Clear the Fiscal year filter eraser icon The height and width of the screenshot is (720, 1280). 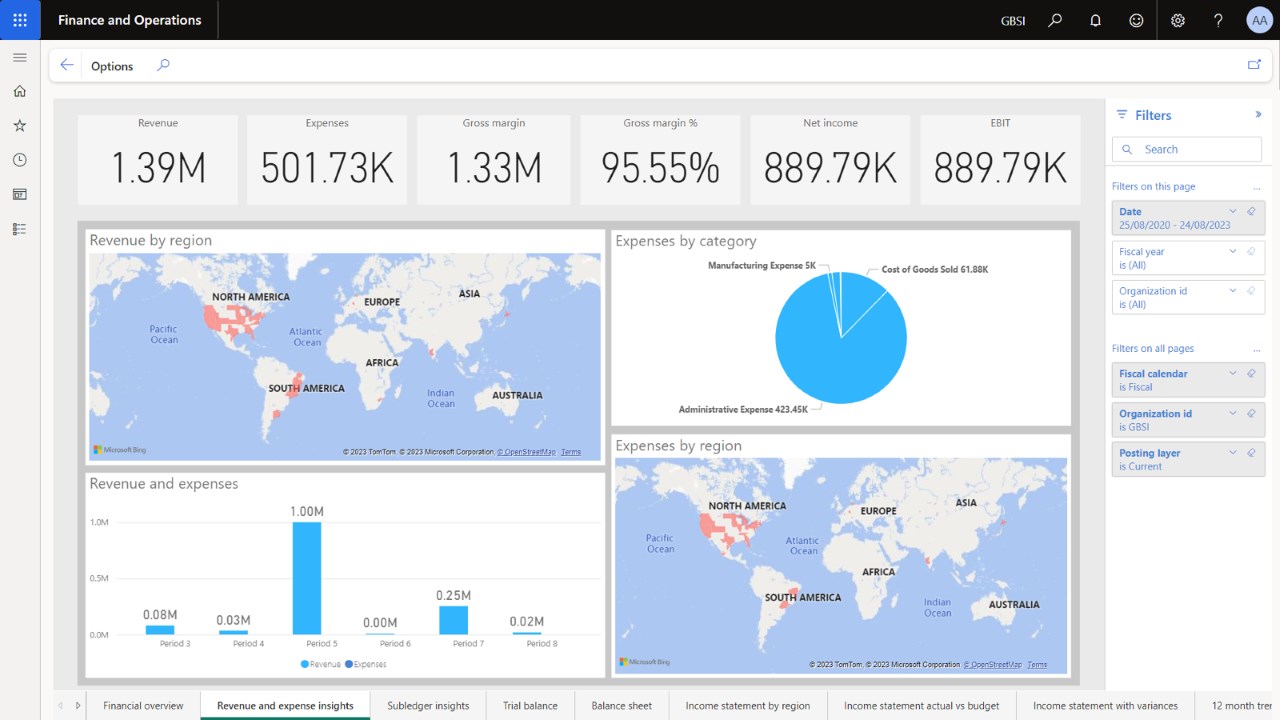click(x=1251, y=251)
